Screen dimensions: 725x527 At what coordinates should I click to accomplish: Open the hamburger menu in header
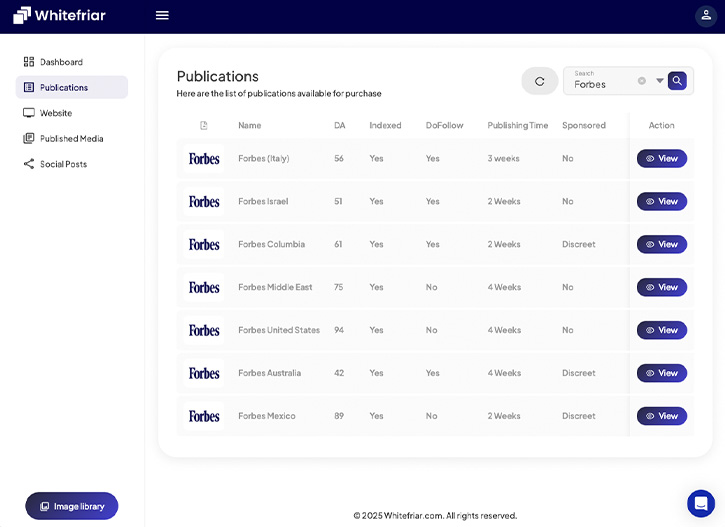pos(162,15)
